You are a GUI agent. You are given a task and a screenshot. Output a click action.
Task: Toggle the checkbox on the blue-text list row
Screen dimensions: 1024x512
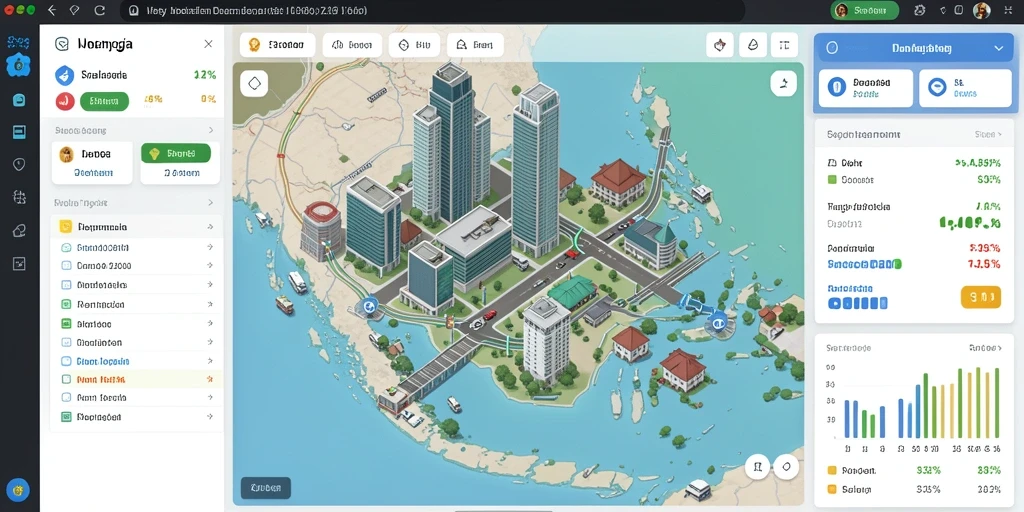click(x=65, y=361)
